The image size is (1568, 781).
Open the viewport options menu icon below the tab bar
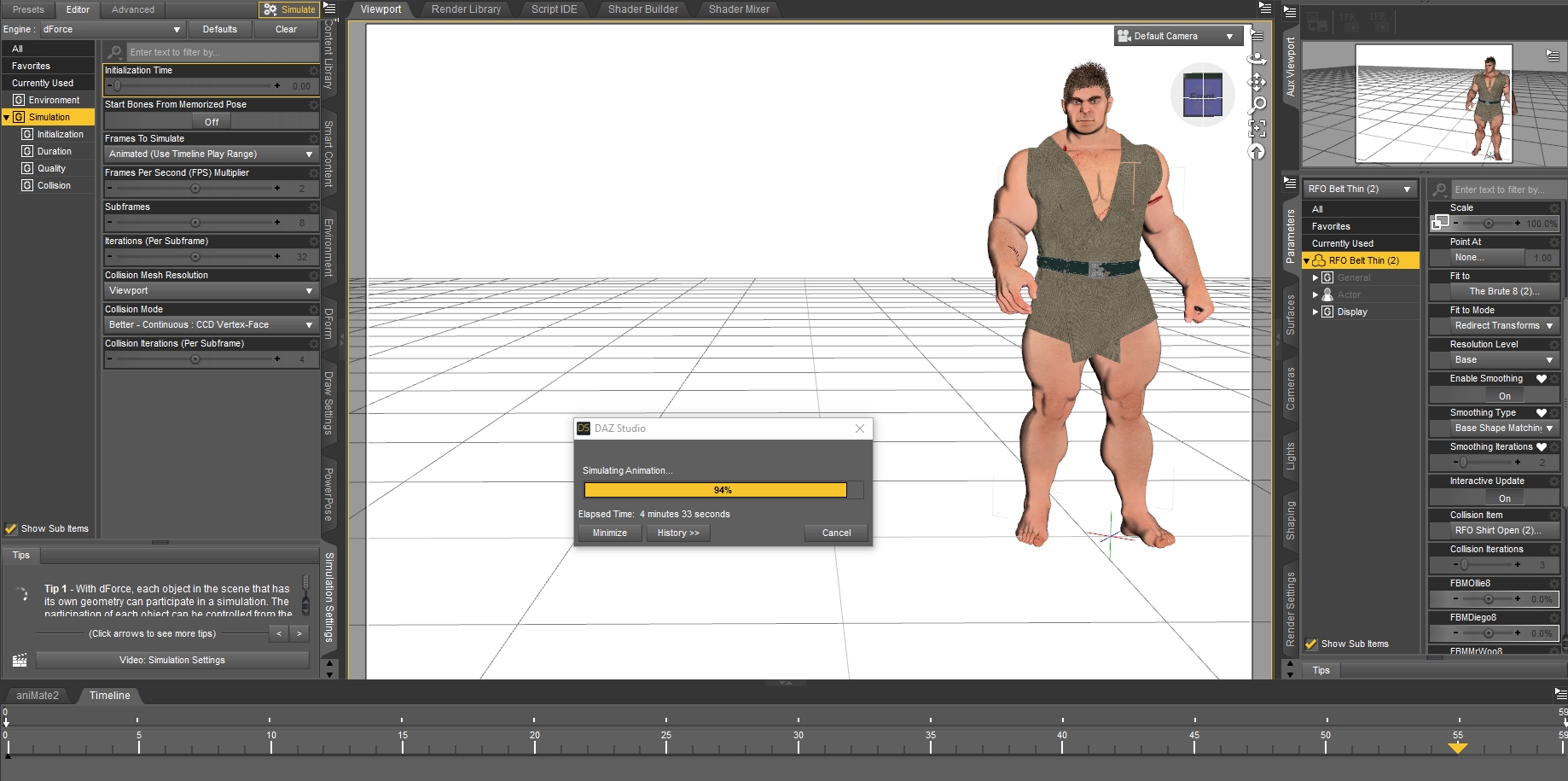[1257, 35]
